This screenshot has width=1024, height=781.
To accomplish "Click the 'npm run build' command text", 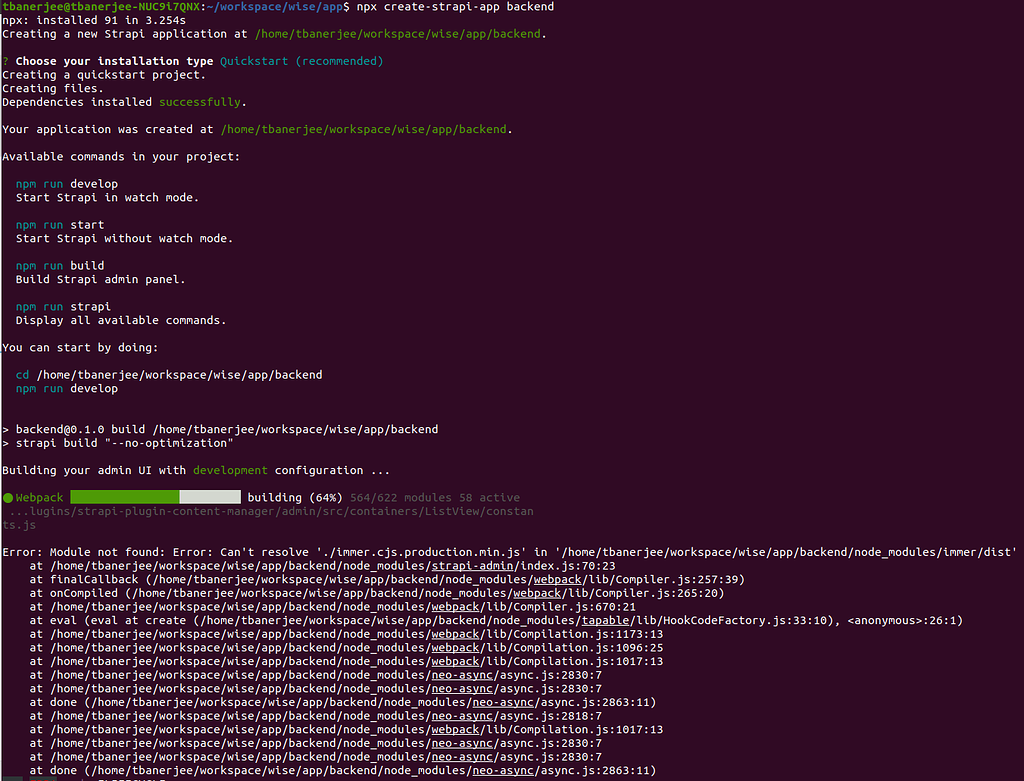I will [x=60, y=266].
